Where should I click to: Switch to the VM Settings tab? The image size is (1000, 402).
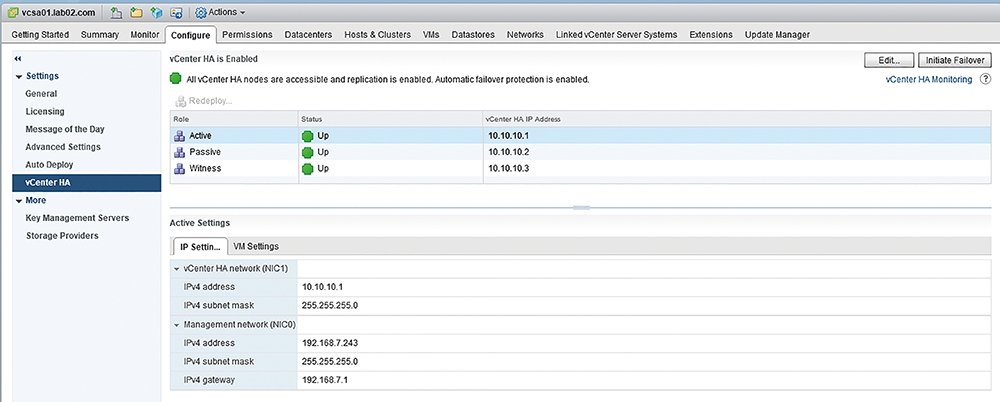coord(256,246)
